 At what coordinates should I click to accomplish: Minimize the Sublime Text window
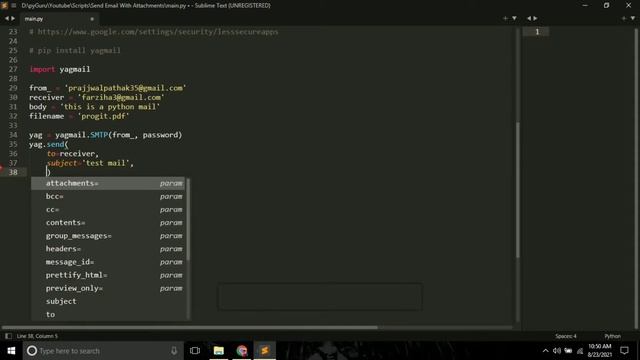585,5
